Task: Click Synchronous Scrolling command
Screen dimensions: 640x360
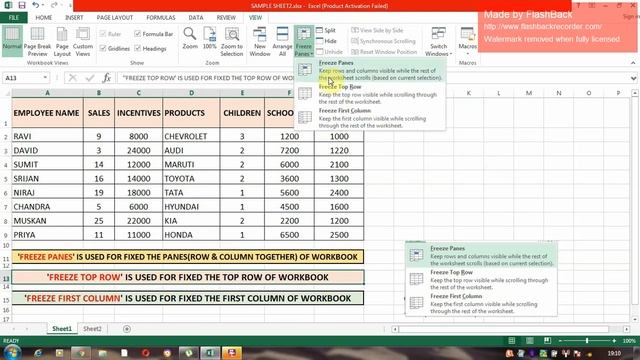Action: point(383,41)
